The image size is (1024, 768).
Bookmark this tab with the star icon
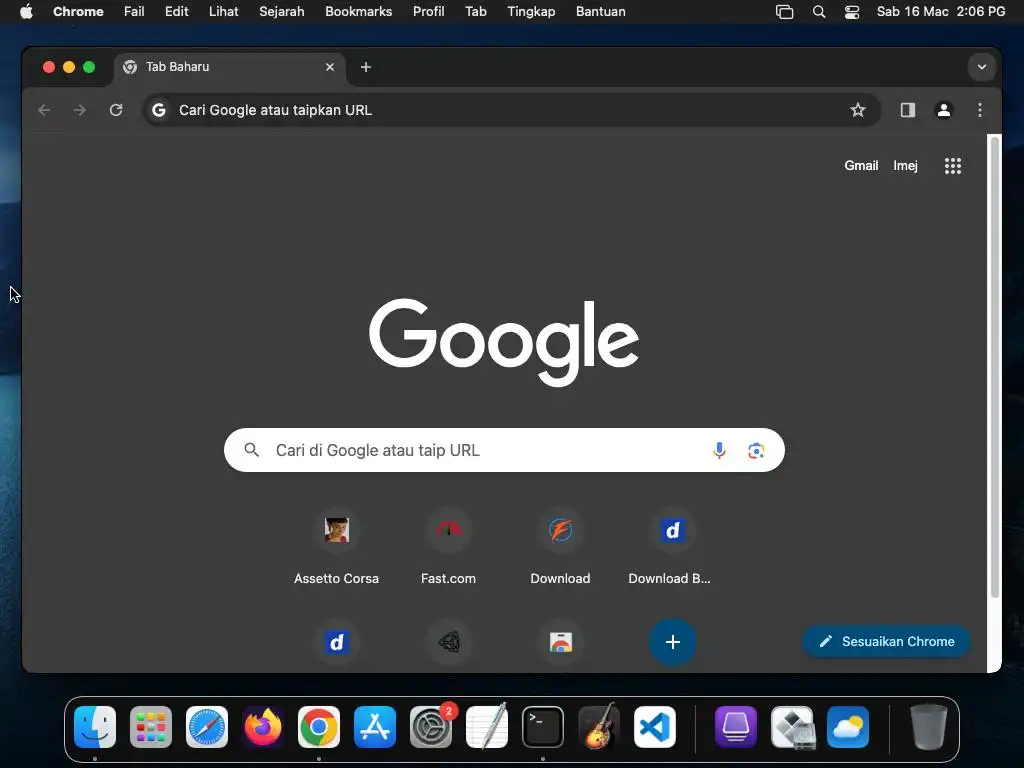click(x=857, y=110)
